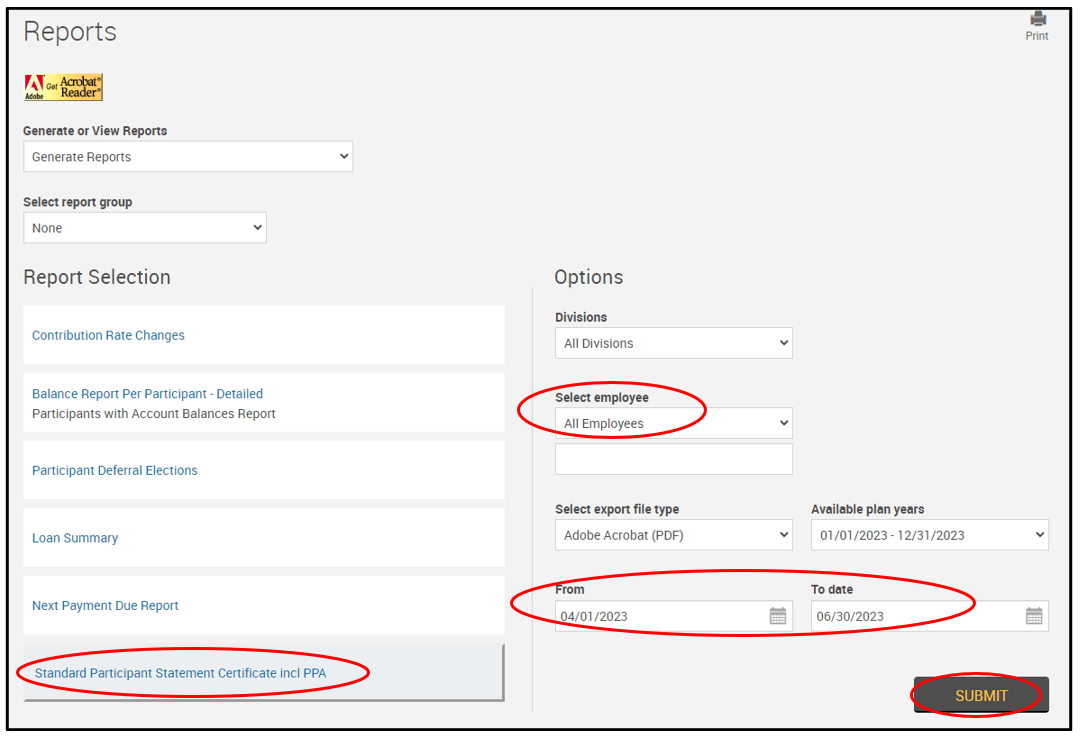Open Balance Report Per Participant - Detailed
The image size is (1080, 740).
tap(147, 394)
